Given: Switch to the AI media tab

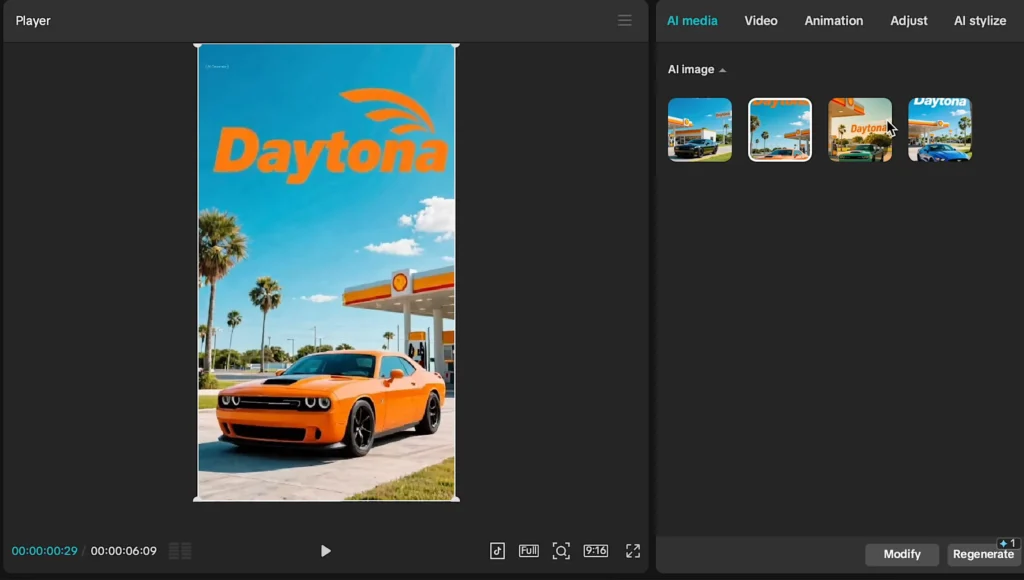Looking at the screenshot, I should pos(692,21).
